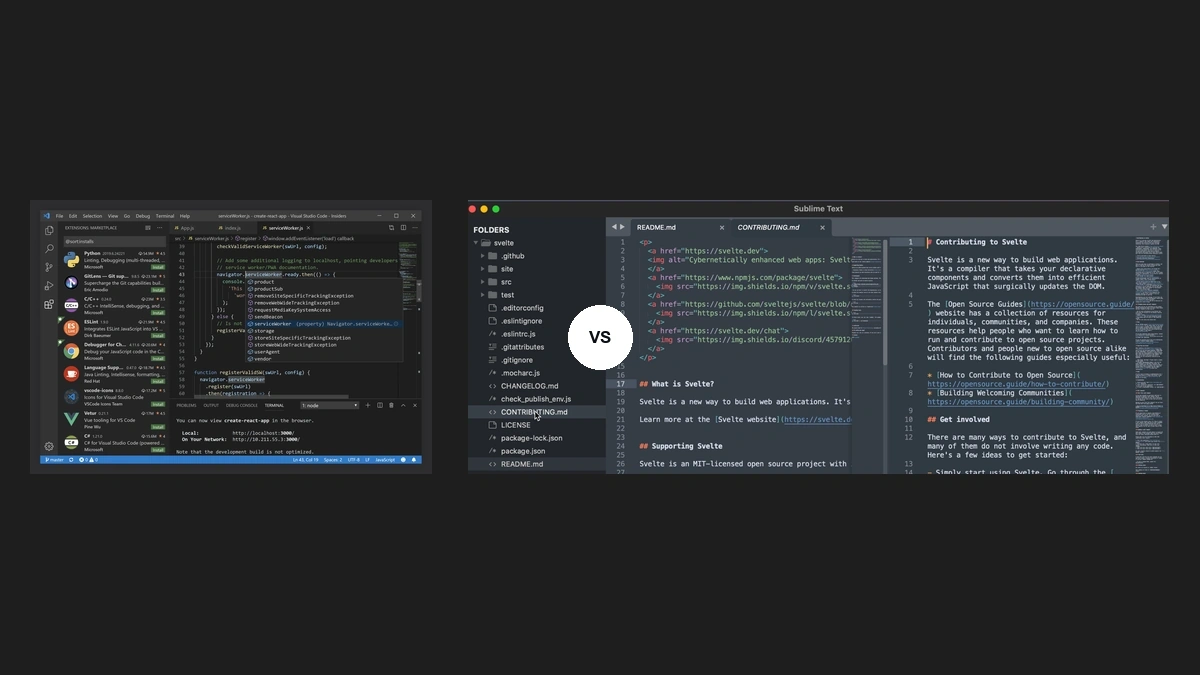Open Debug menu in VS Code

(x=143, y=216)
